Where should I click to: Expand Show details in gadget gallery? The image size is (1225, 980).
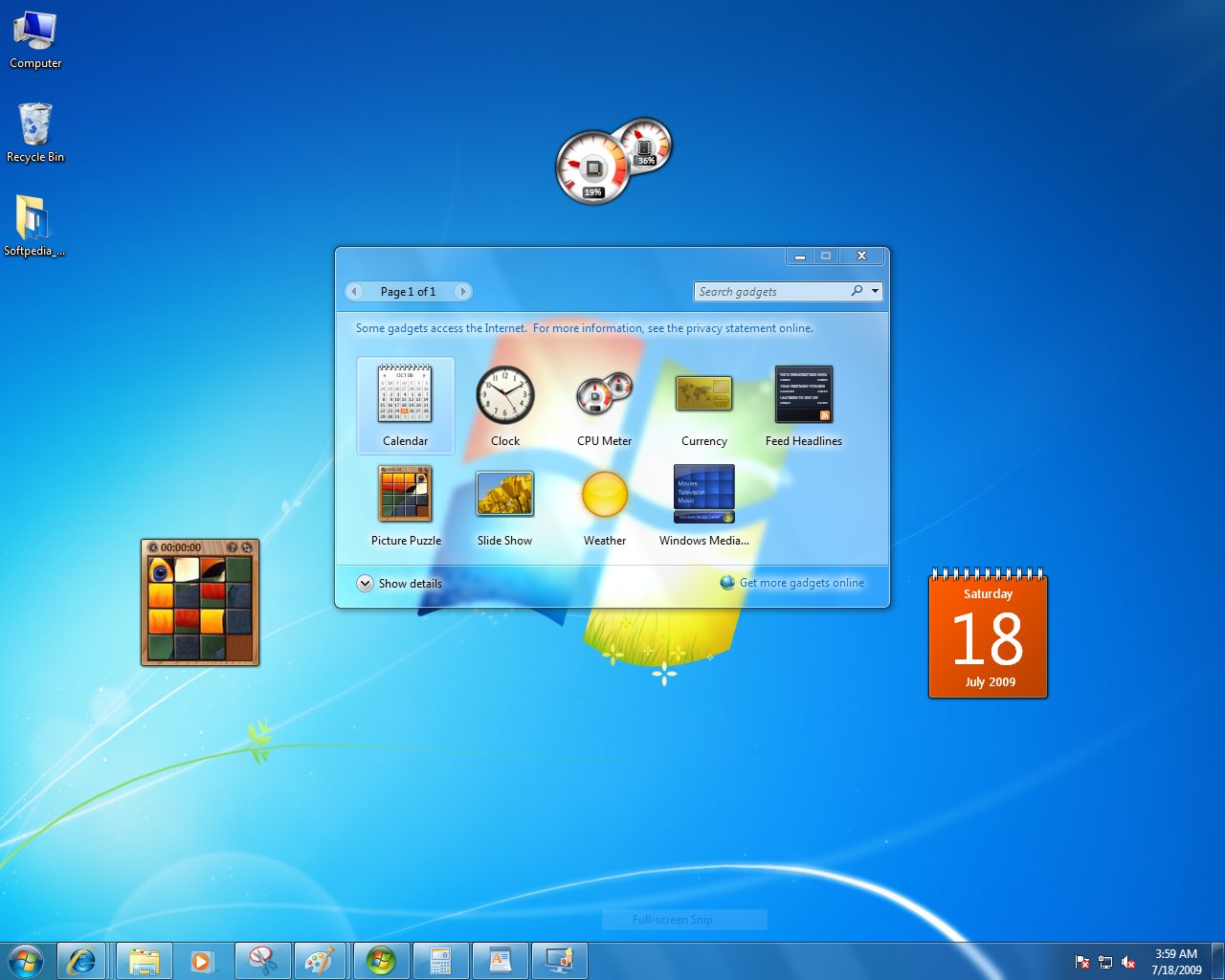[x=400, y=583]
